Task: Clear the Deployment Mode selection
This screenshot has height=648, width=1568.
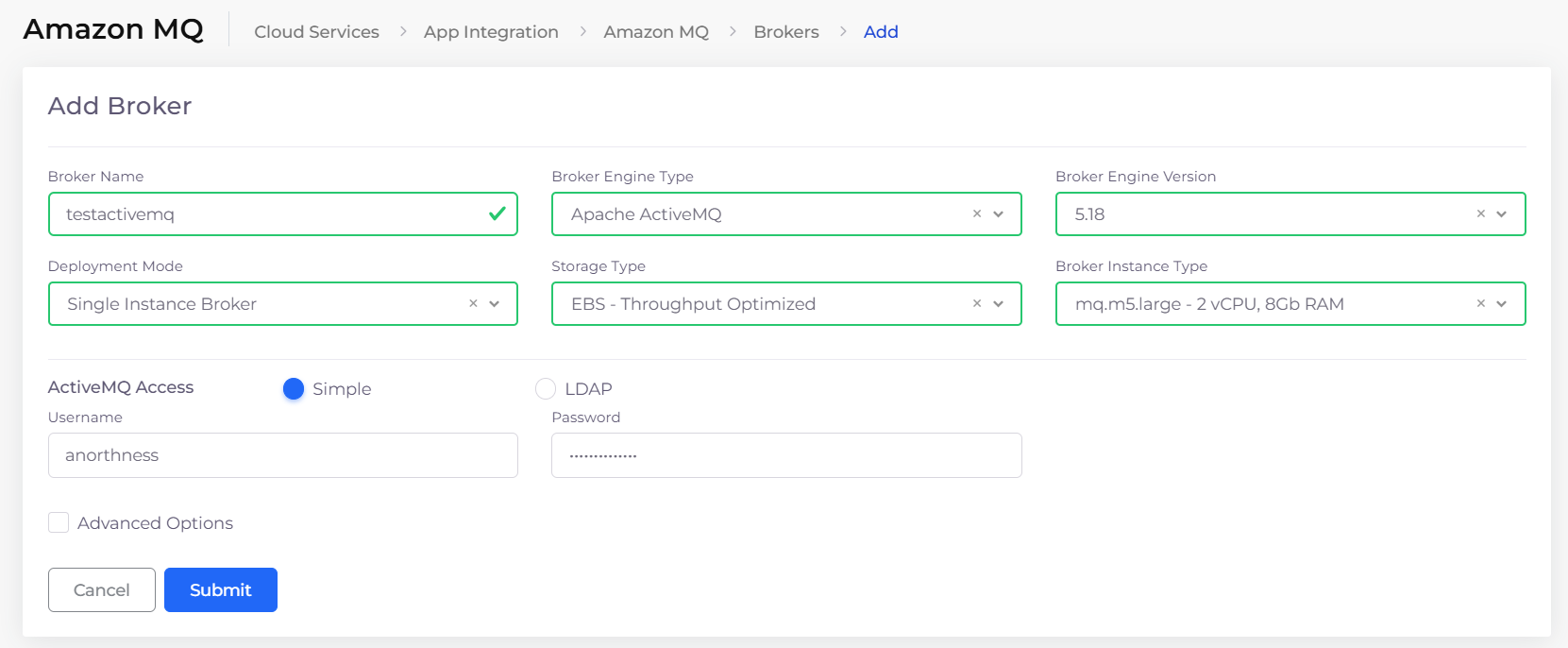Action: coord(473,304)
